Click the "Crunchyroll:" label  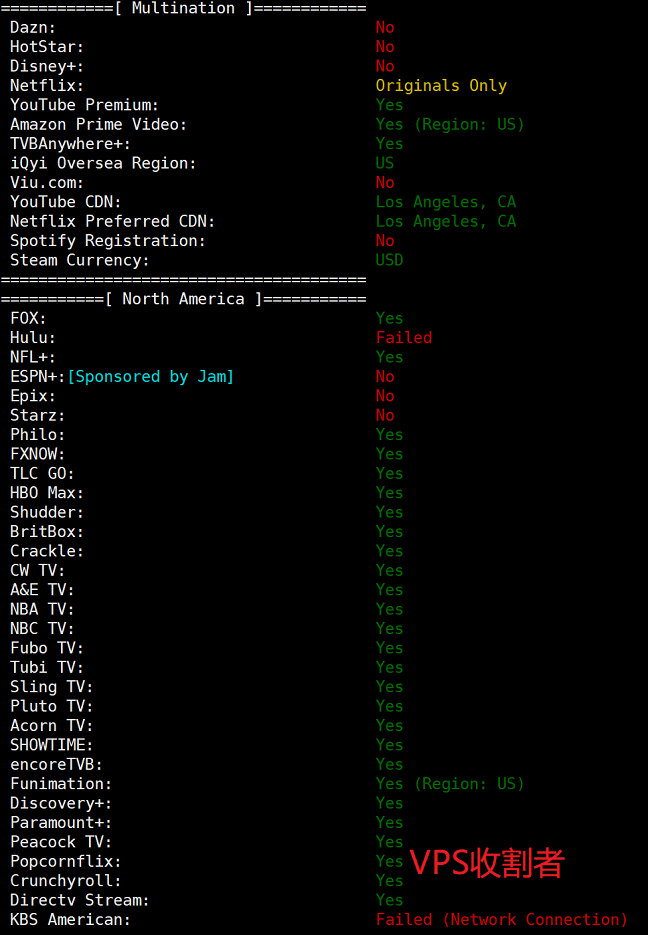coord(66,881)
